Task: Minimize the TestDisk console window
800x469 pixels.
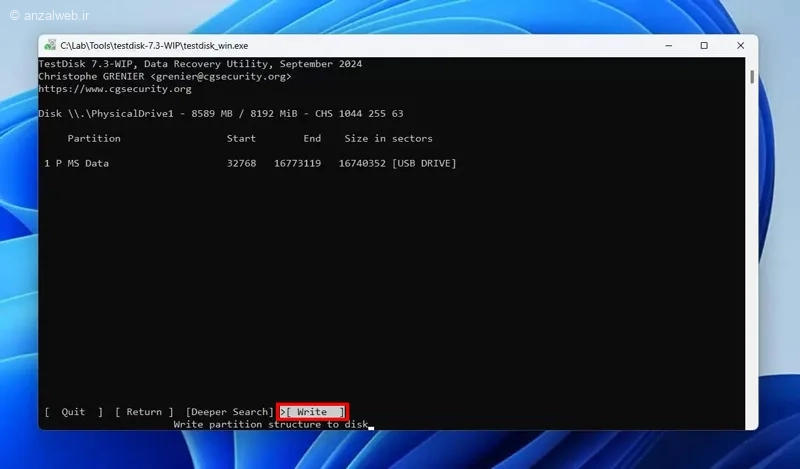Action: click(x=668, y=45)
